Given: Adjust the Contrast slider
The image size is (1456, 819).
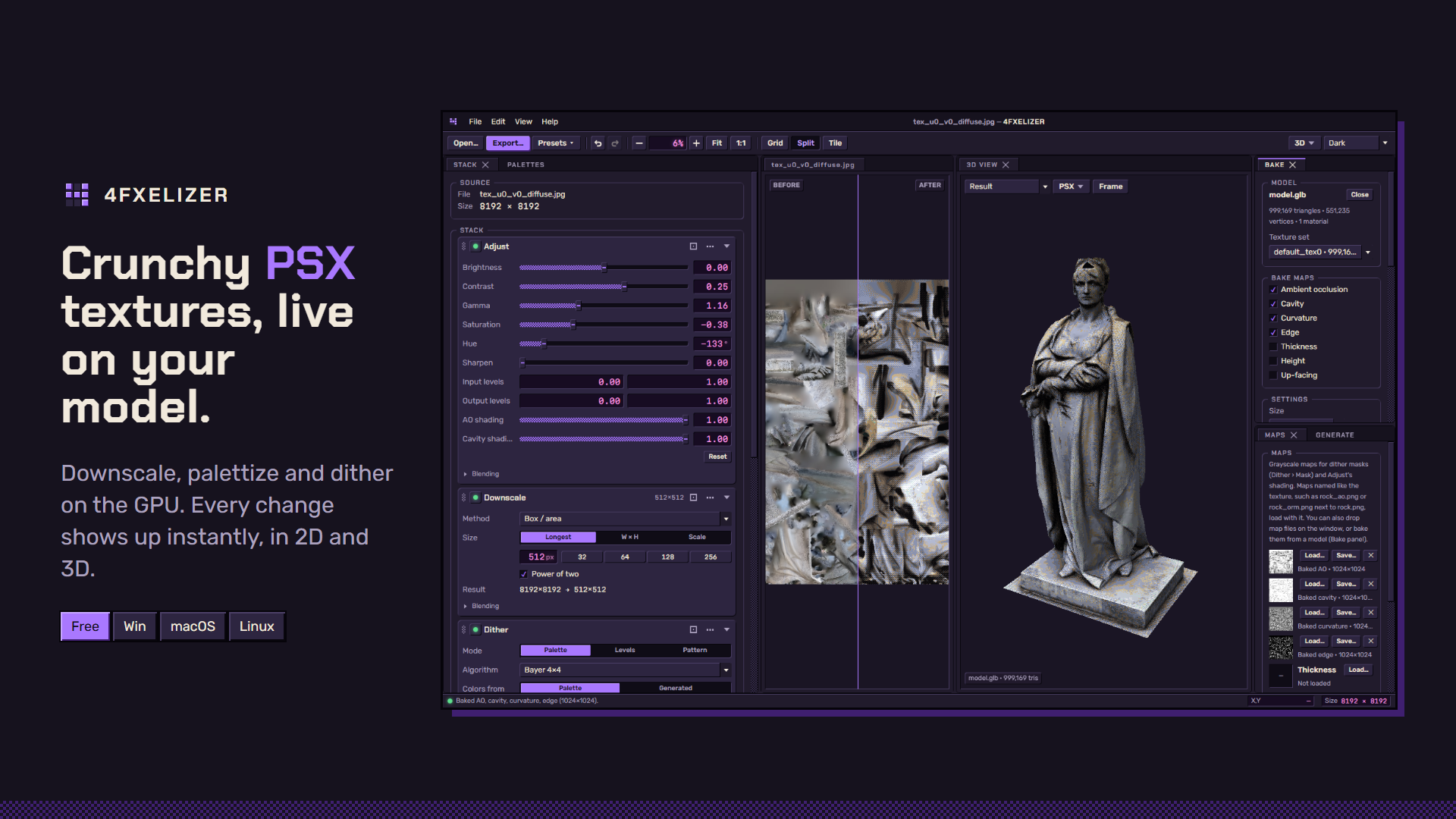Looking at the screenshot, I should point(604,287).
